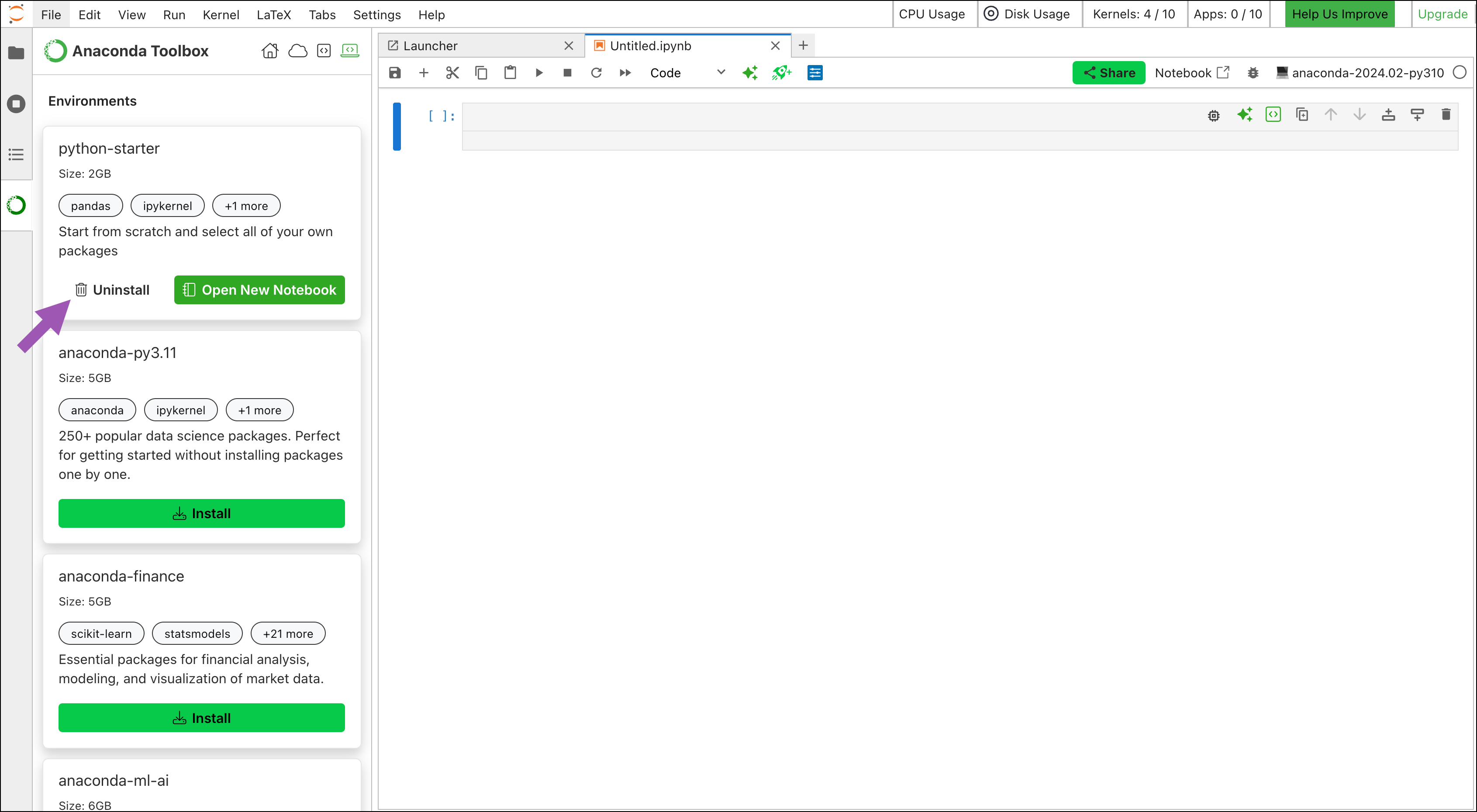This screenshot has width=1477, height=812.
Task: Expand +1 more packages in python-starter
Action: tap(246, 206)
